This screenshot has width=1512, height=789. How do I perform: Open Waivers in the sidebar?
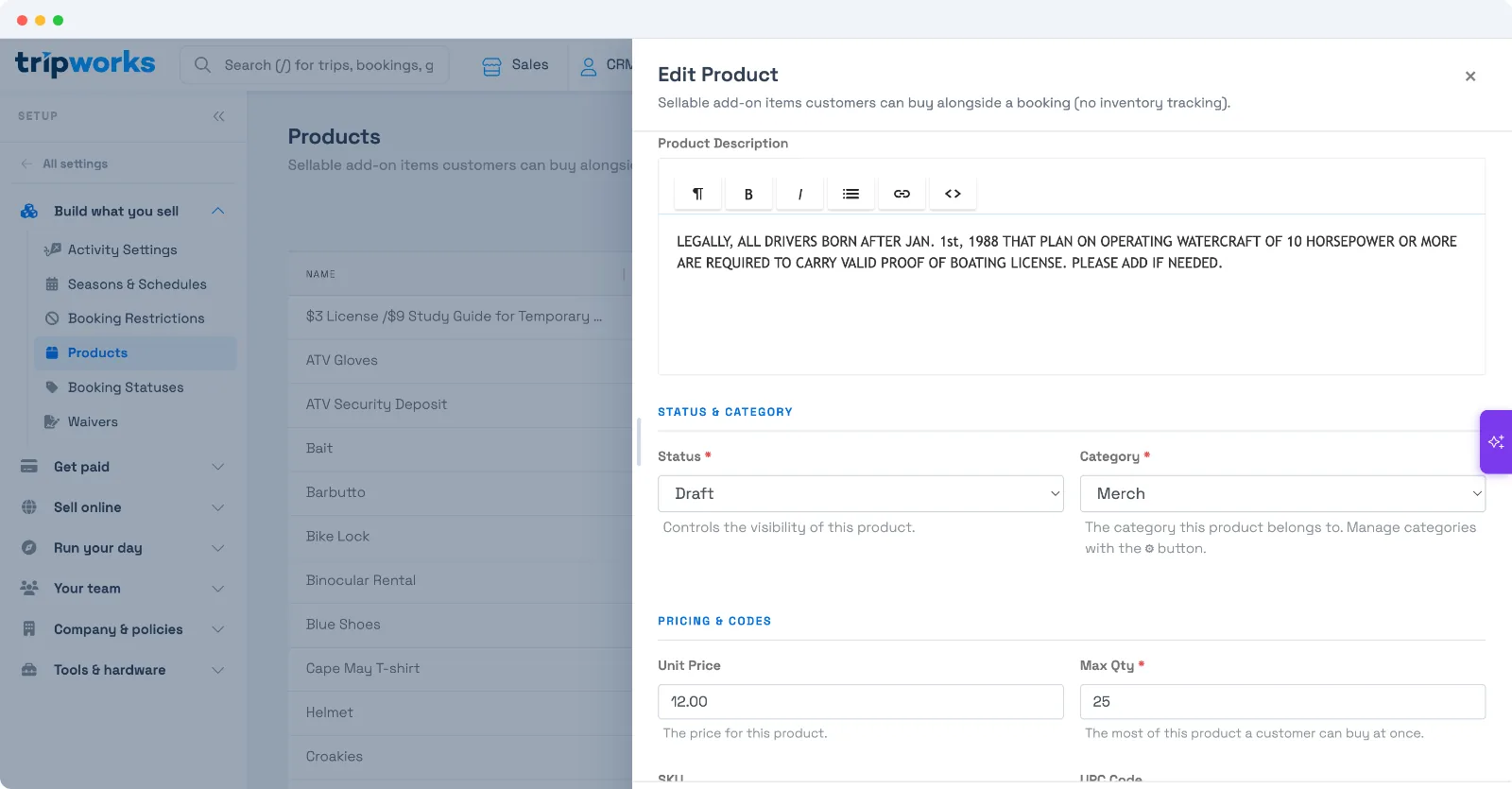point(93,421)
